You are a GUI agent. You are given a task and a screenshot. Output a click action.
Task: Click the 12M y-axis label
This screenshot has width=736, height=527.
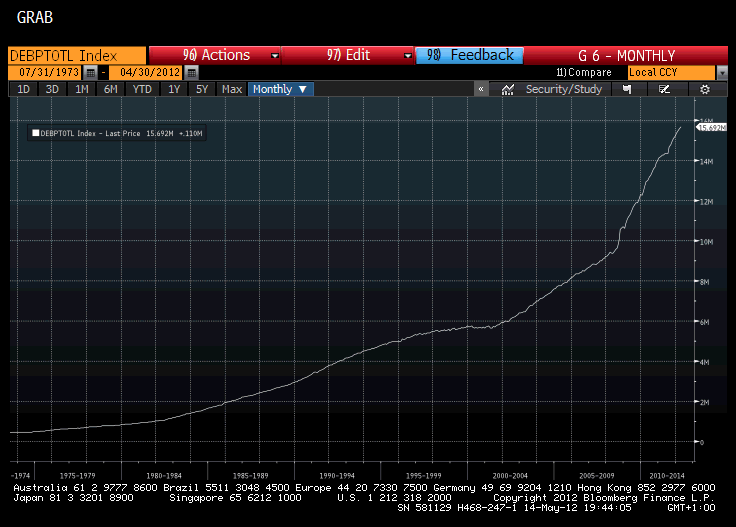coord(706,202)
